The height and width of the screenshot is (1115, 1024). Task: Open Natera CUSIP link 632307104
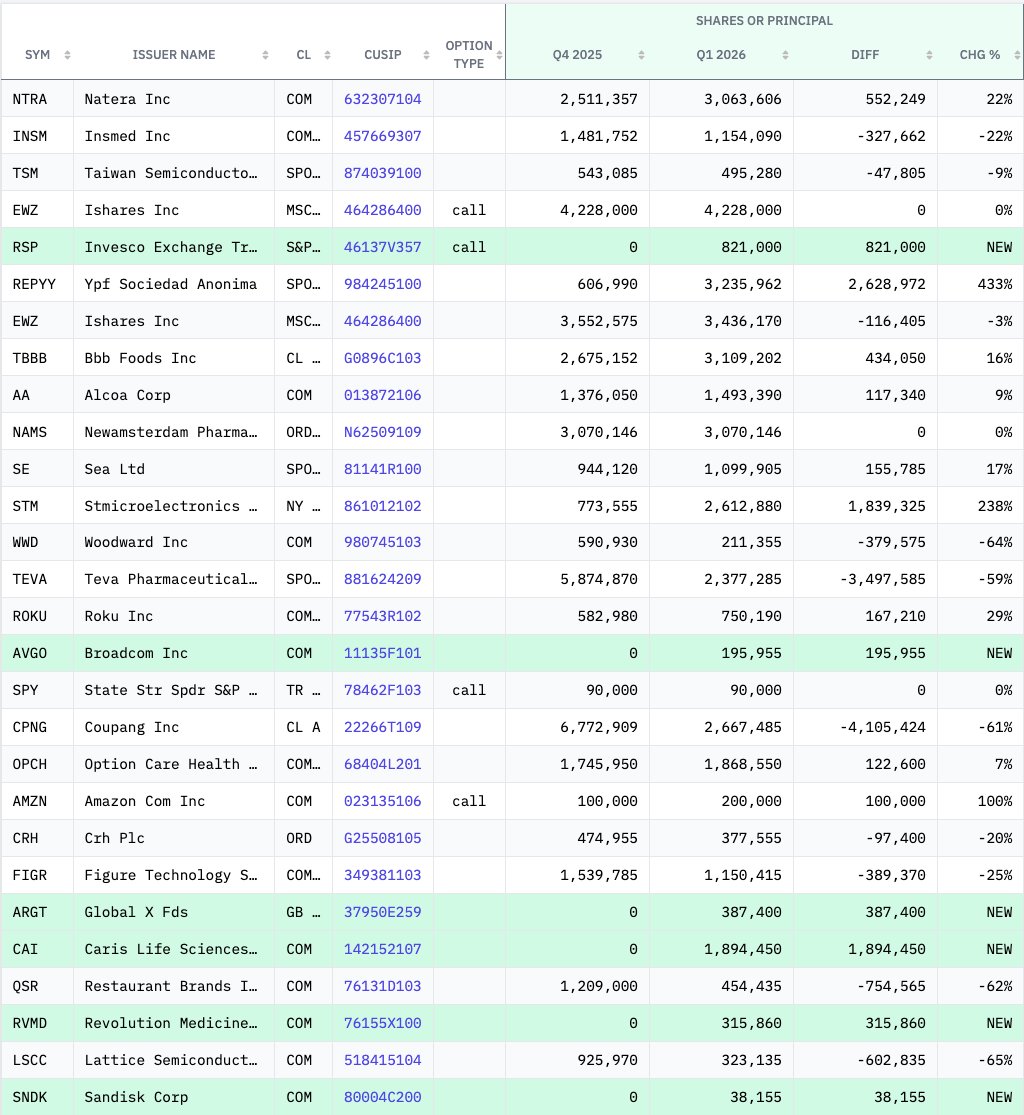pos(383,100)
